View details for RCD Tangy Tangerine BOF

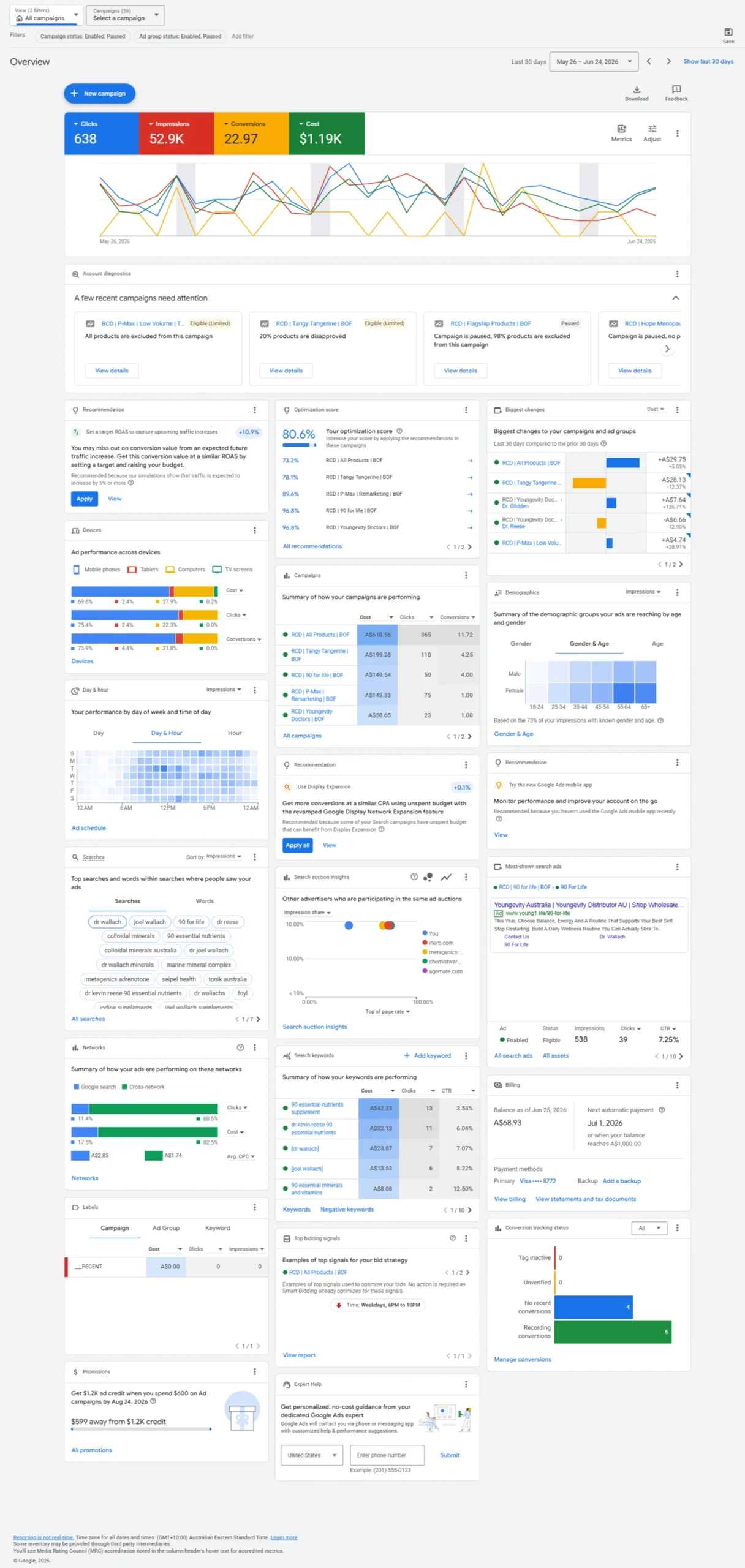point(286,371)
